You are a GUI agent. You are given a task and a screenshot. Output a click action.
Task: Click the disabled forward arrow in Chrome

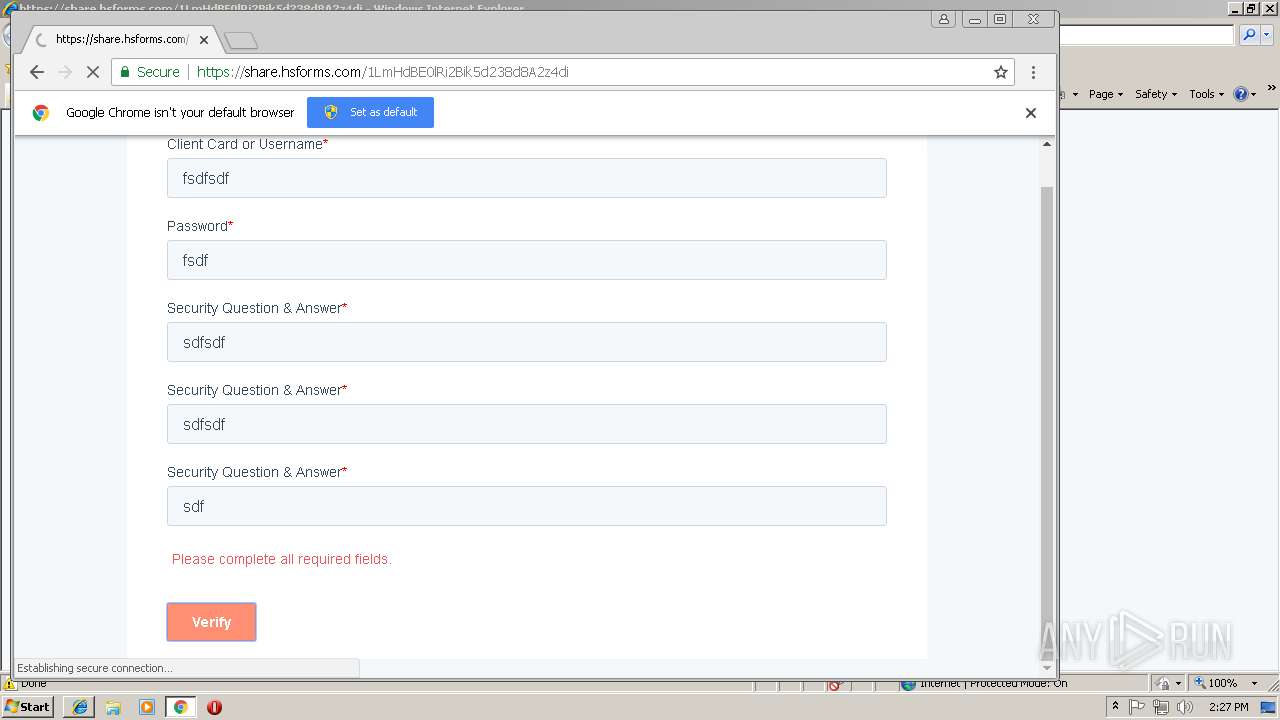click(x=65, y=72)
